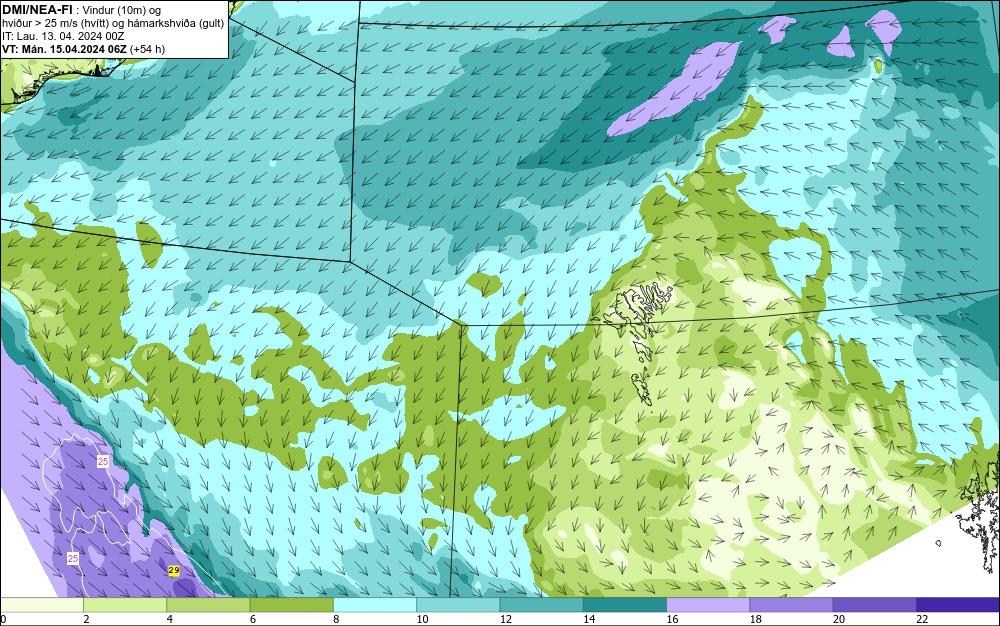This screenshot has height=626, width=1000.
Task: Click the 'DMI/NEA-FI' title text
Action: point(38,10)
